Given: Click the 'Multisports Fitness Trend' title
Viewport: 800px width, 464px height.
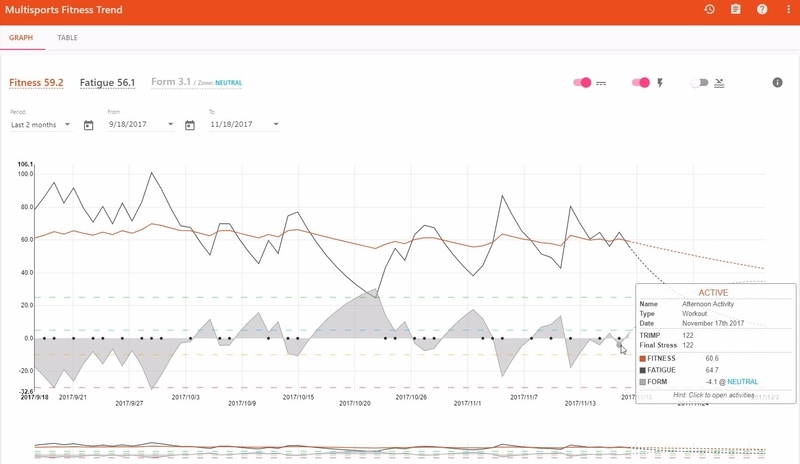Looking at the screenshot, I should (64, 10).
